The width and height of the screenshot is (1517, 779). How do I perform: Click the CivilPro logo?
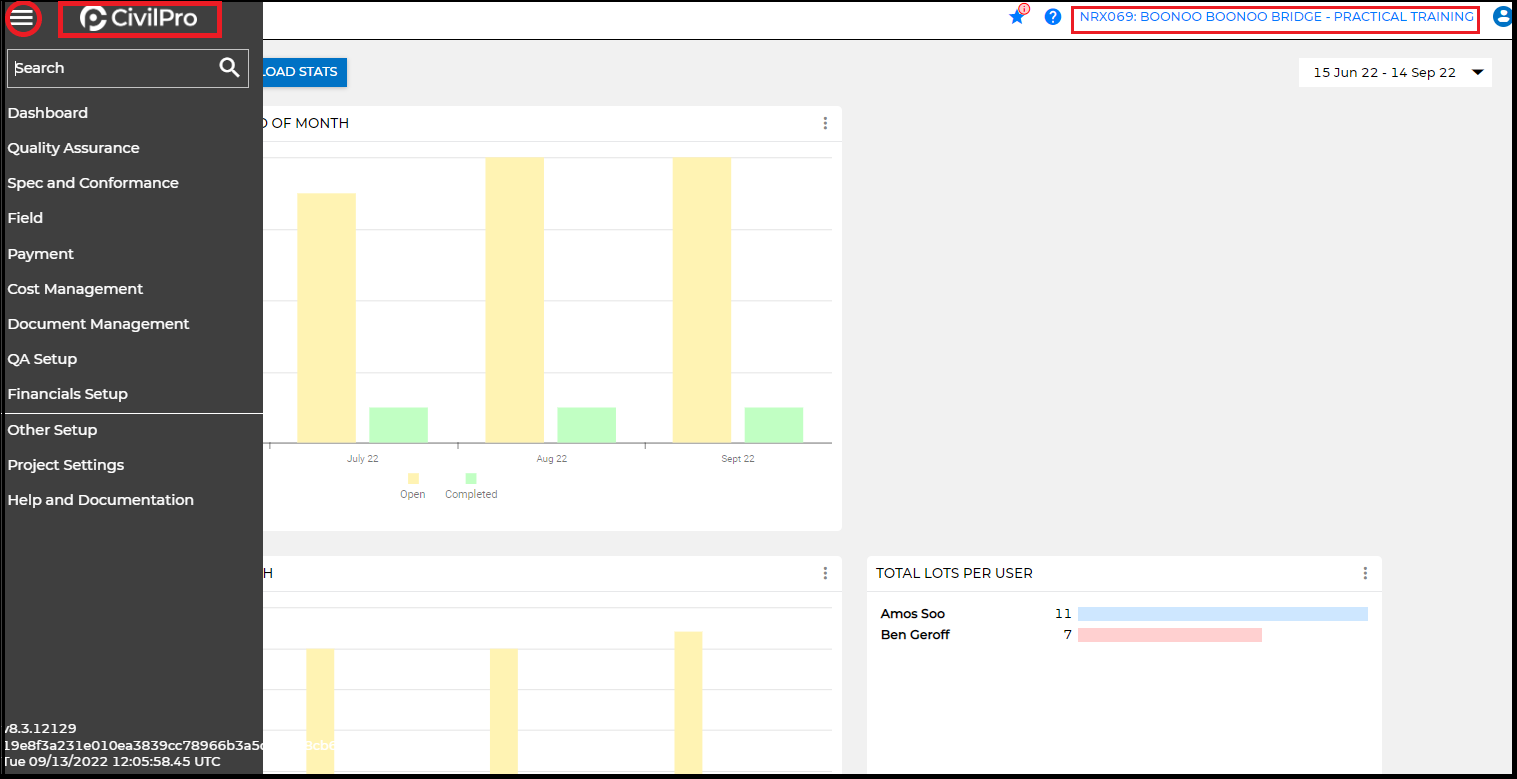[139, 18]
